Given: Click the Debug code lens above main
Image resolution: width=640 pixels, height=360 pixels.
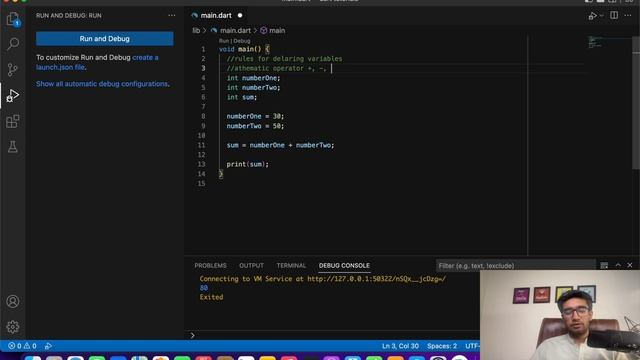Looking at the screenshot, I should click(242, 41).
